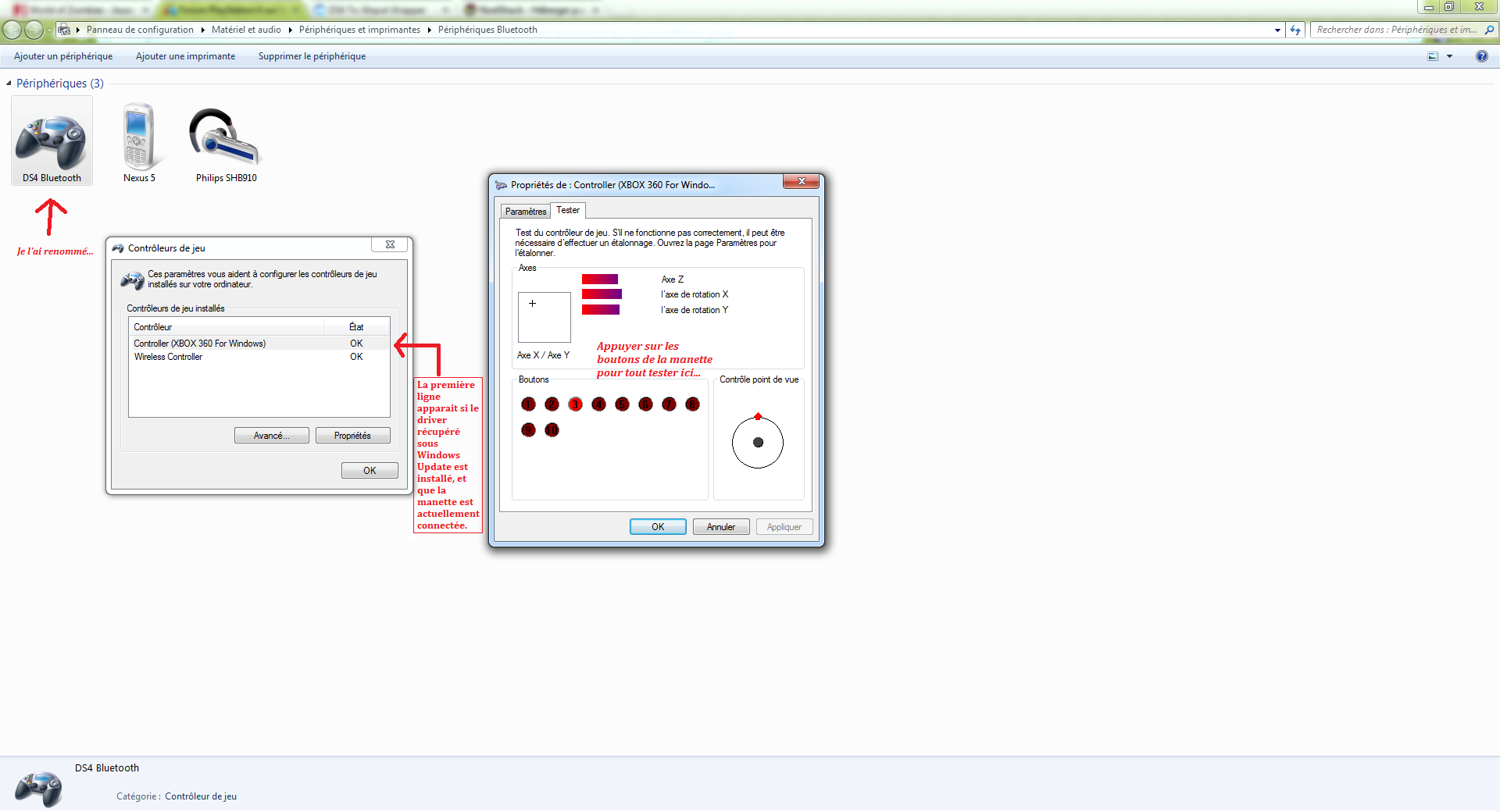
Task: Click the Avancé... button
Action: 271,436
